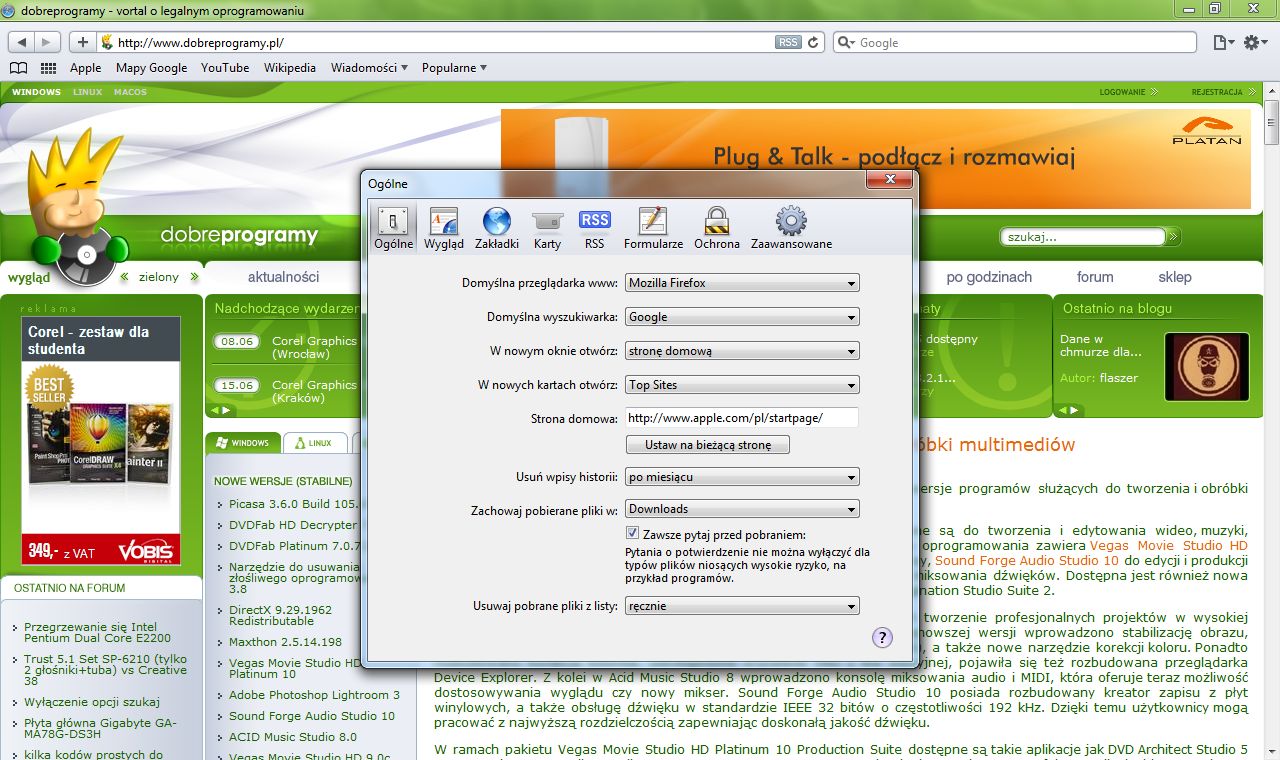
Task: Open the Zaawansowane advanced pane
Action: tap(791, 228)
